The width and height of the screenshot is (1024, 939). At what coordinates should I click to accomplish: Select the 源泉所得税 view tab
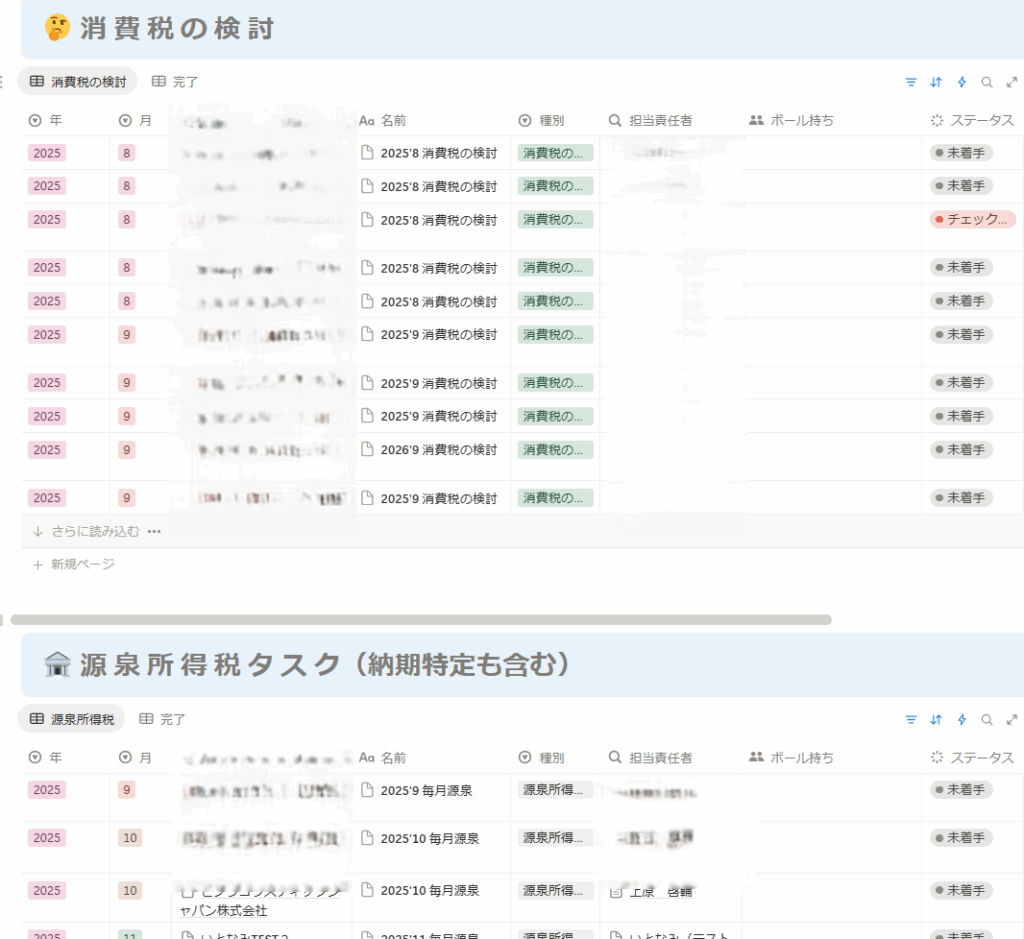72,719
